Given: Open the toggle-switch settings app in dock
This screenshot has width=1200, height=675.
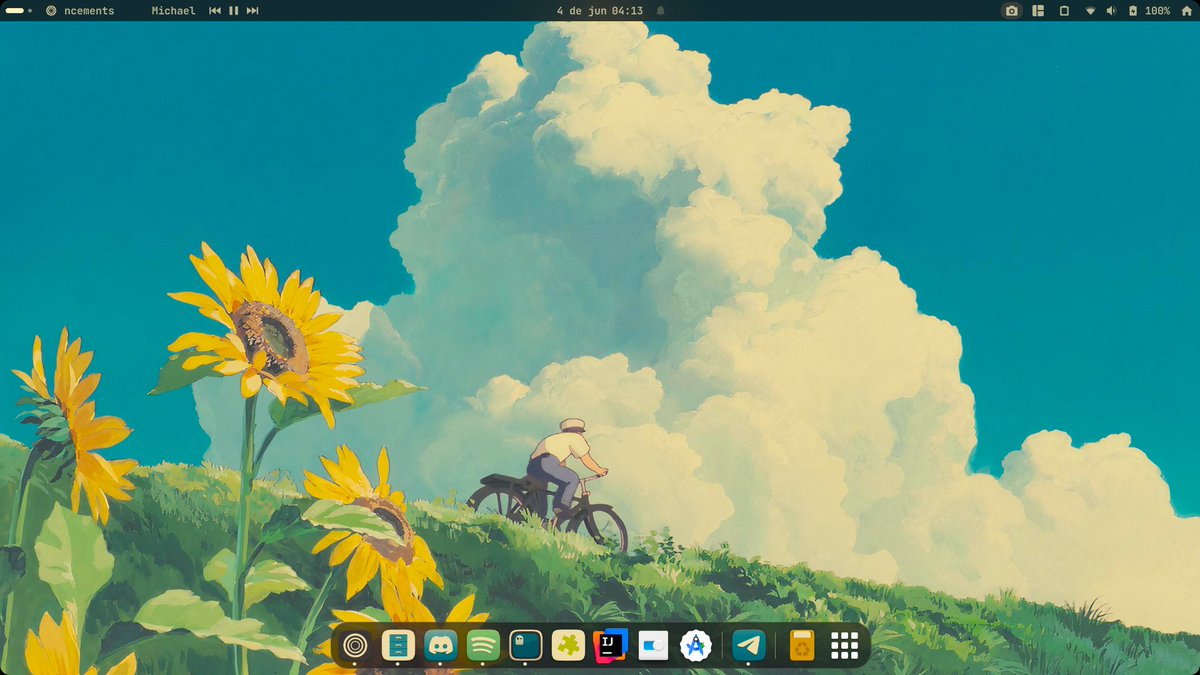Looking at the screenshot, I should 653,646.
